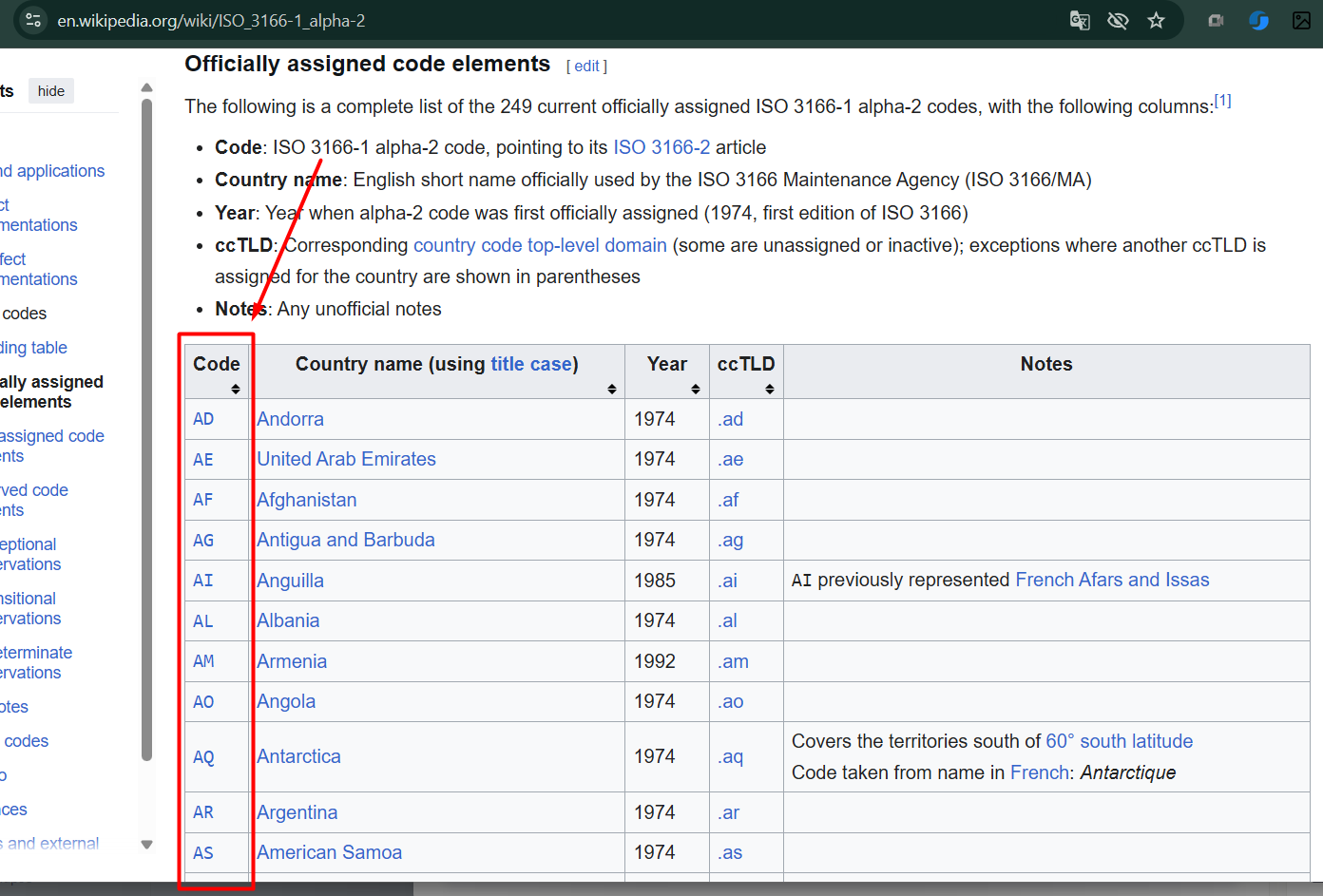Image resolution: width=1323 pixels, height=896 pixels.
Task: Open the ISO 3166-2 article link
Action: (661, 147)
